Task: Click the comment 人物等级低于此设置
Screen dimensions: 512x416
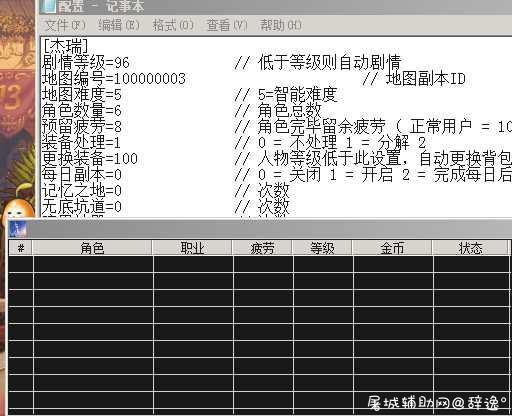Action: [x=329, y=158]
